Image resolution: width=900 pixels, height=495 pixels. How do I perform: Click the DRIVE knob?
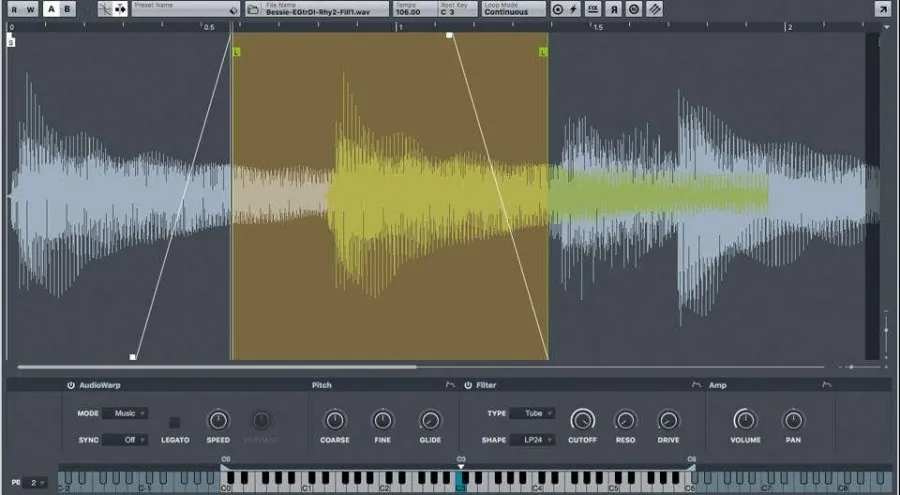pos(668,420)
